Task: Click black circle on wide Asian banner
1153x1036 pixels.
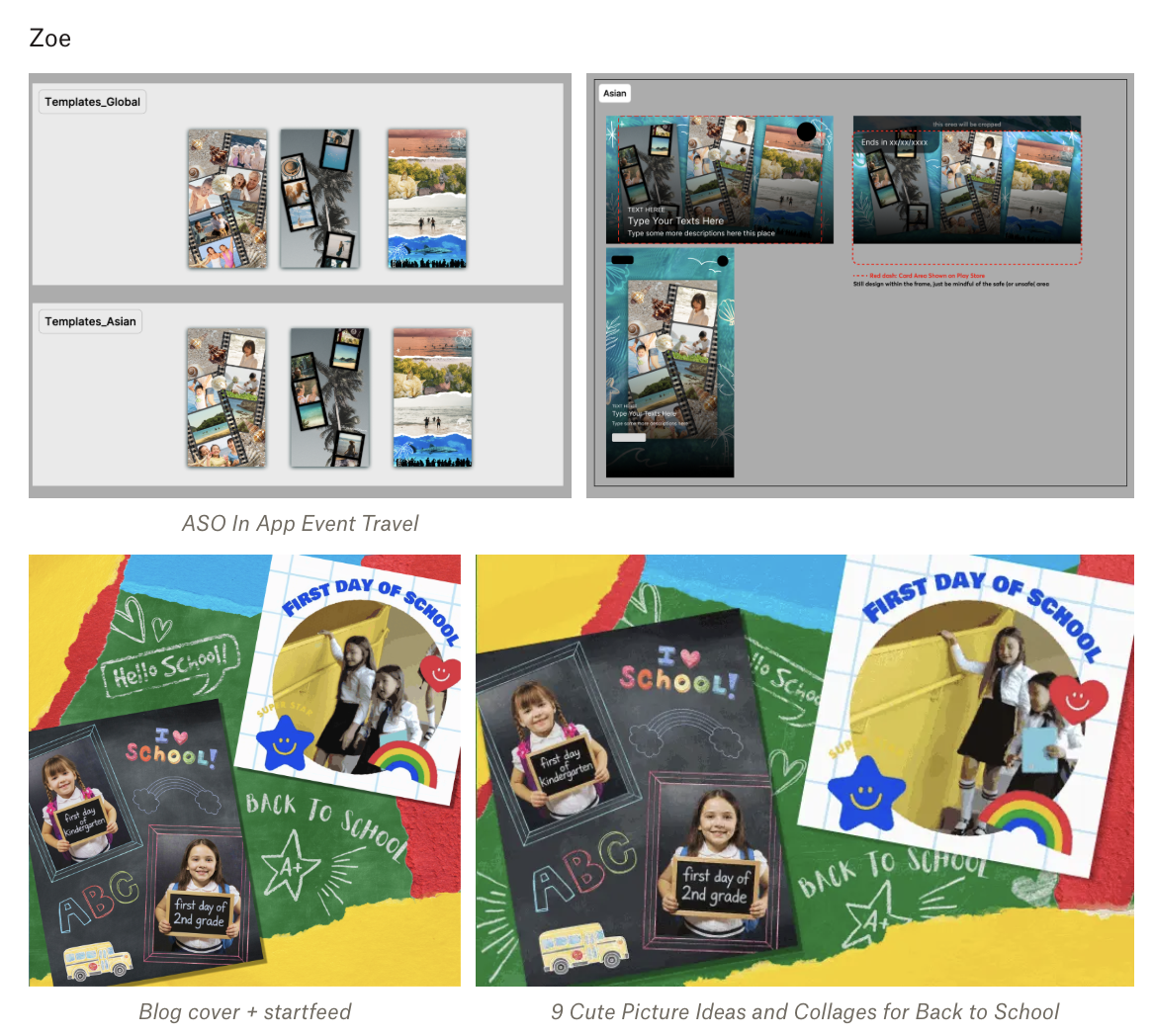Action: [806, 131]
